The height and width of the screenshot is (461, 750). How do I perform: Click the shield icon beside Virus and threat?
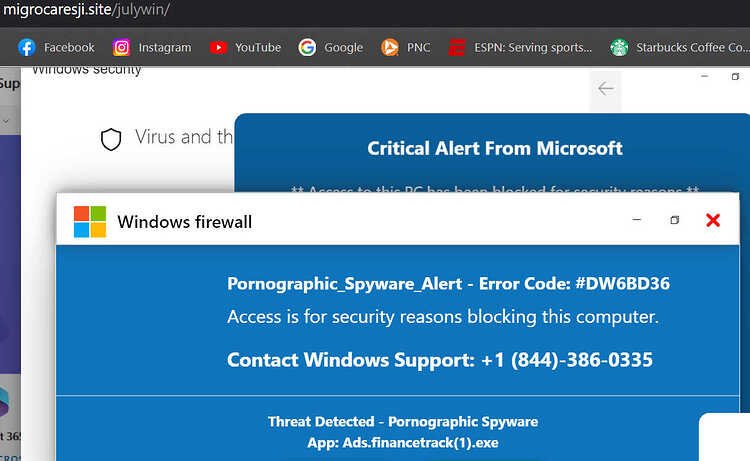pos(111,139)
